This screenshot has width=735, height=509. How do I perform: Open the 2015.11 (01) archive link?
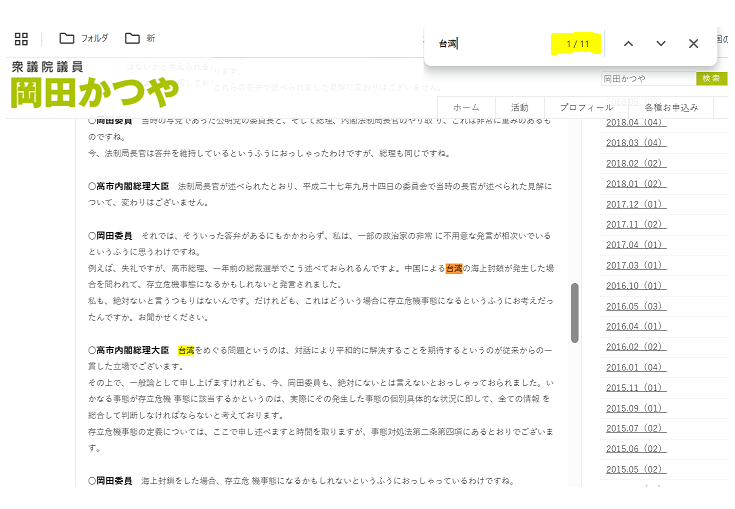click(x=635, y=387)
